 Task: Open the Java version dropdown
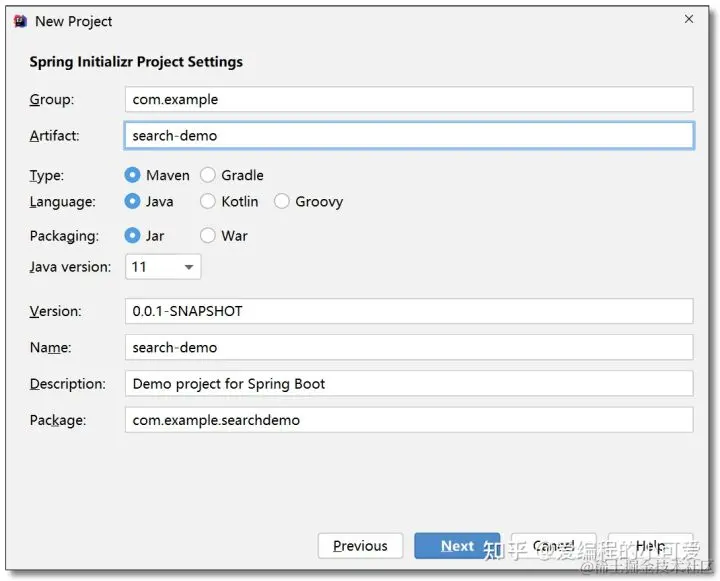[163, 267]
